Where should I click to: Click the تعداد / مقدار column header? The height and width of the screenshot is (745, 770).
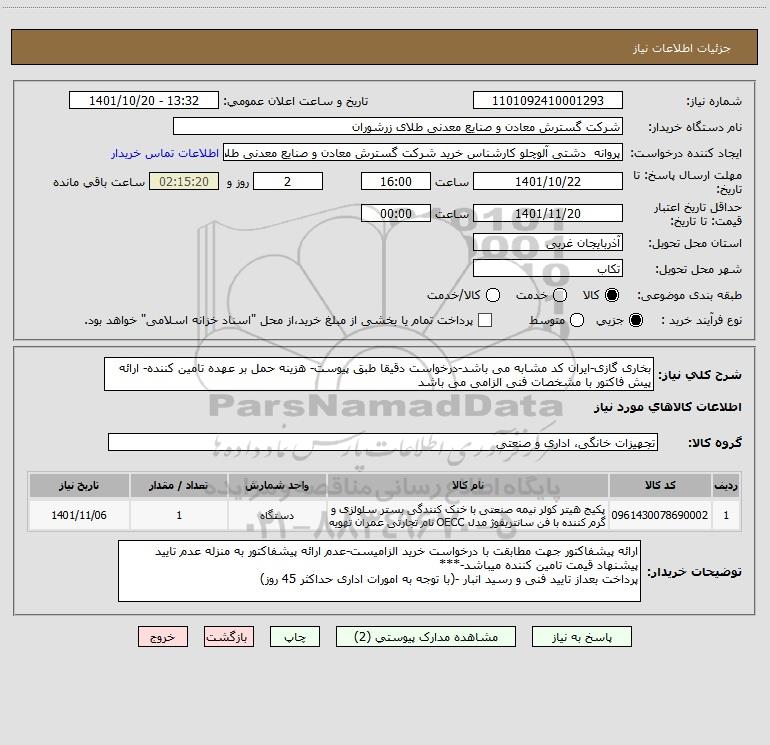[179, 485]
